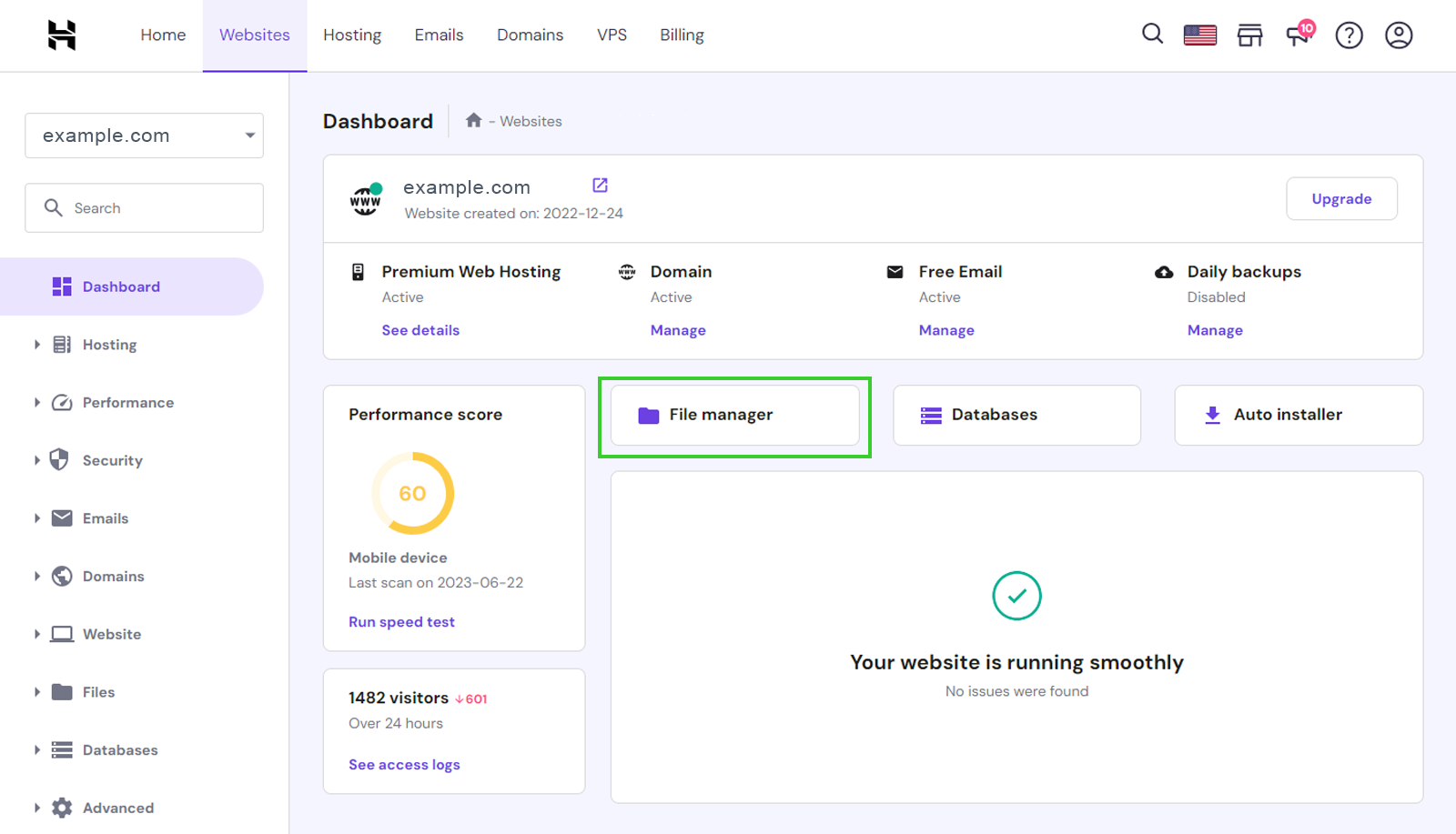Expand the Website section arrow
This screenshot has width=1456, height=834.
(x=37, y=634)
